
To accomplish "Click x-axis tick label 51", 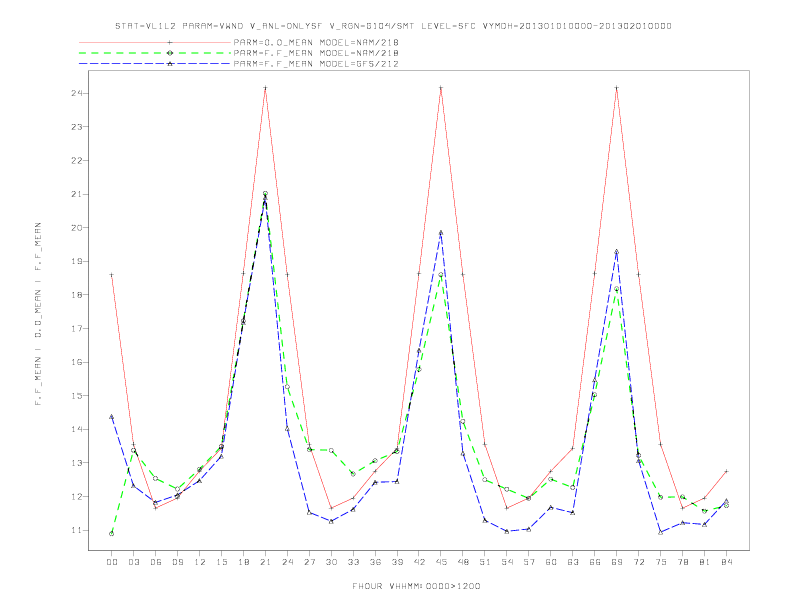I will click(x=485, y=562).
